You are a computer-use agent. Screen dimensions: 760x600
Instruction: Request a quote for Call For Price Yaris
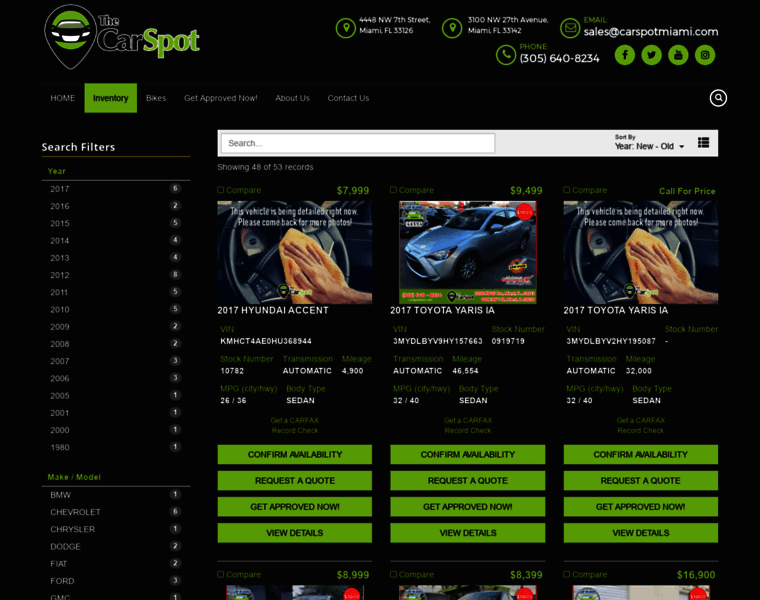640,481
